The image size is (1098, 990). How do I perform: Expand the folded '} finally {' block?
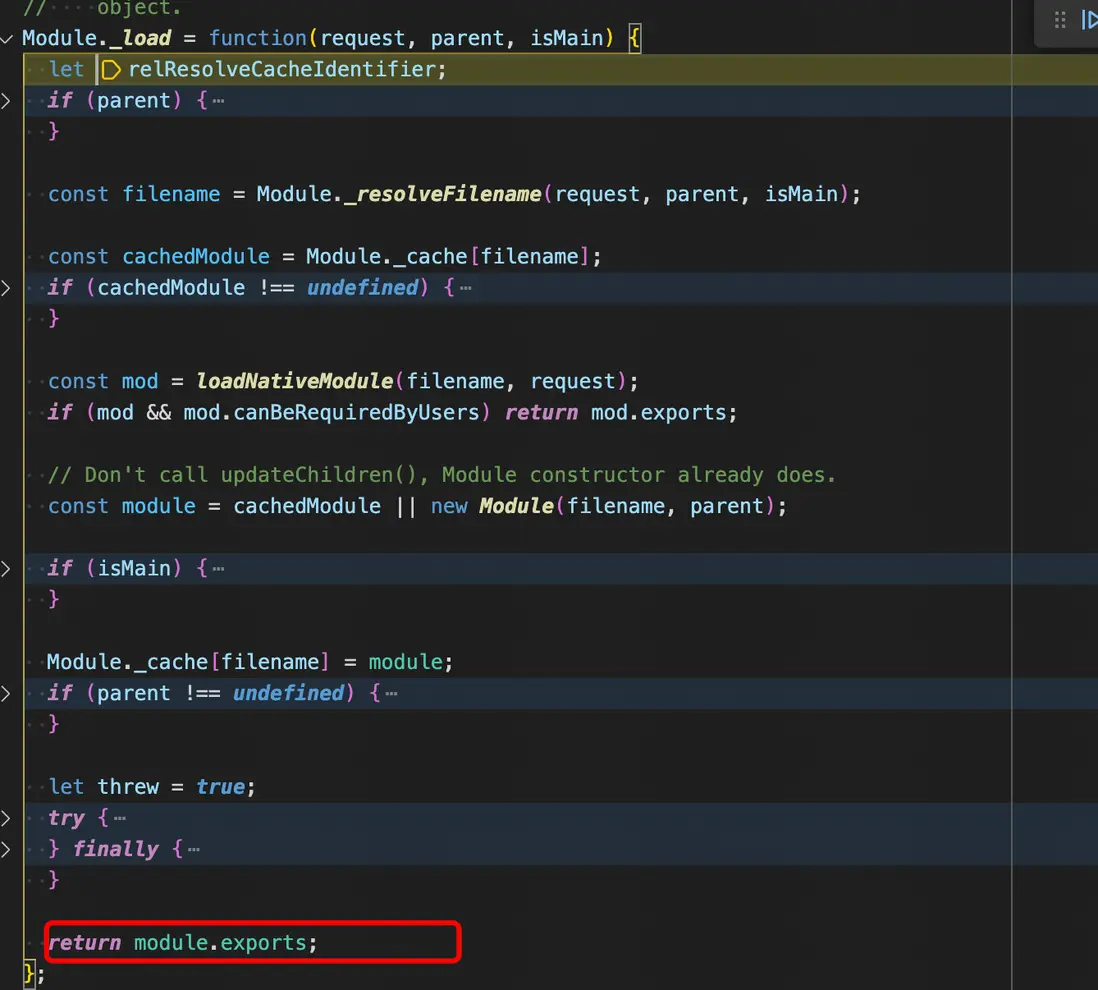(x=6, y=849)
